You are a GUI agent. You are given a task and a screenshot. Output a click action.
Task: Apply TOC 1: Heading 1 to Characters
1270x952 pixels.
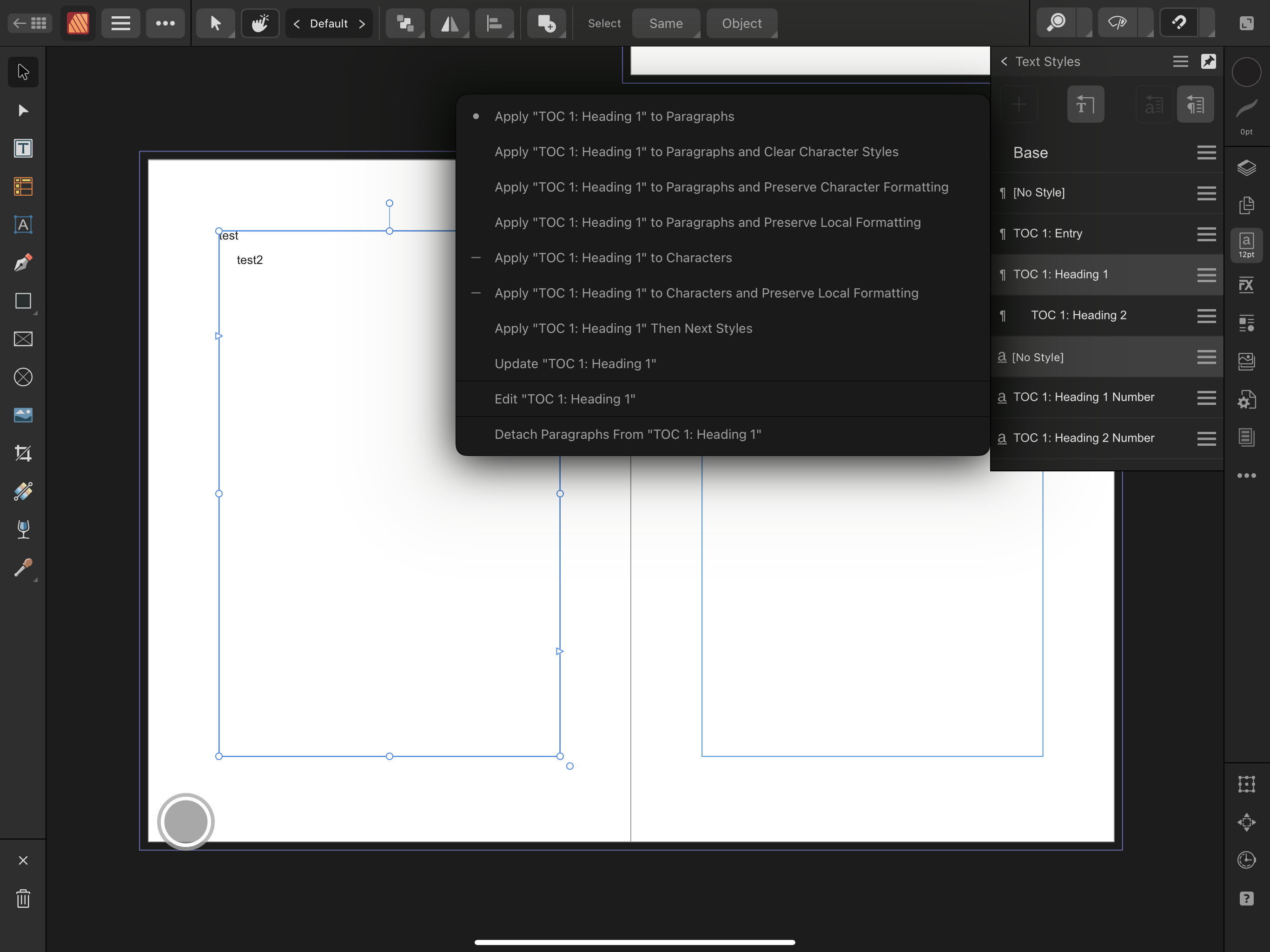click(x=722, y=258)
